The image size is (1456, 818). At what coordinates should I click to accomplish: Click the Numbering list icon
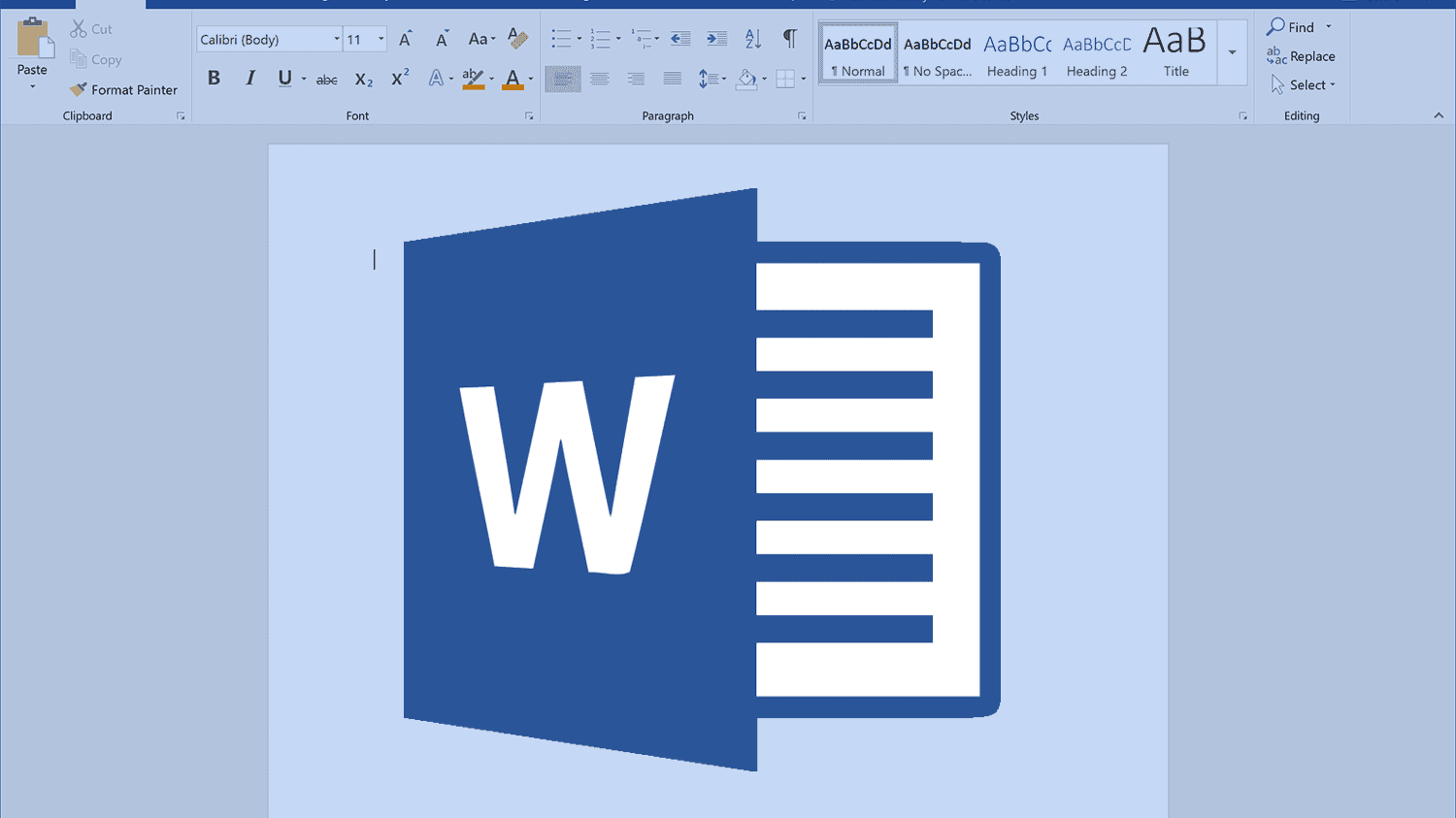pyautogui.click(x=601, y=39)
